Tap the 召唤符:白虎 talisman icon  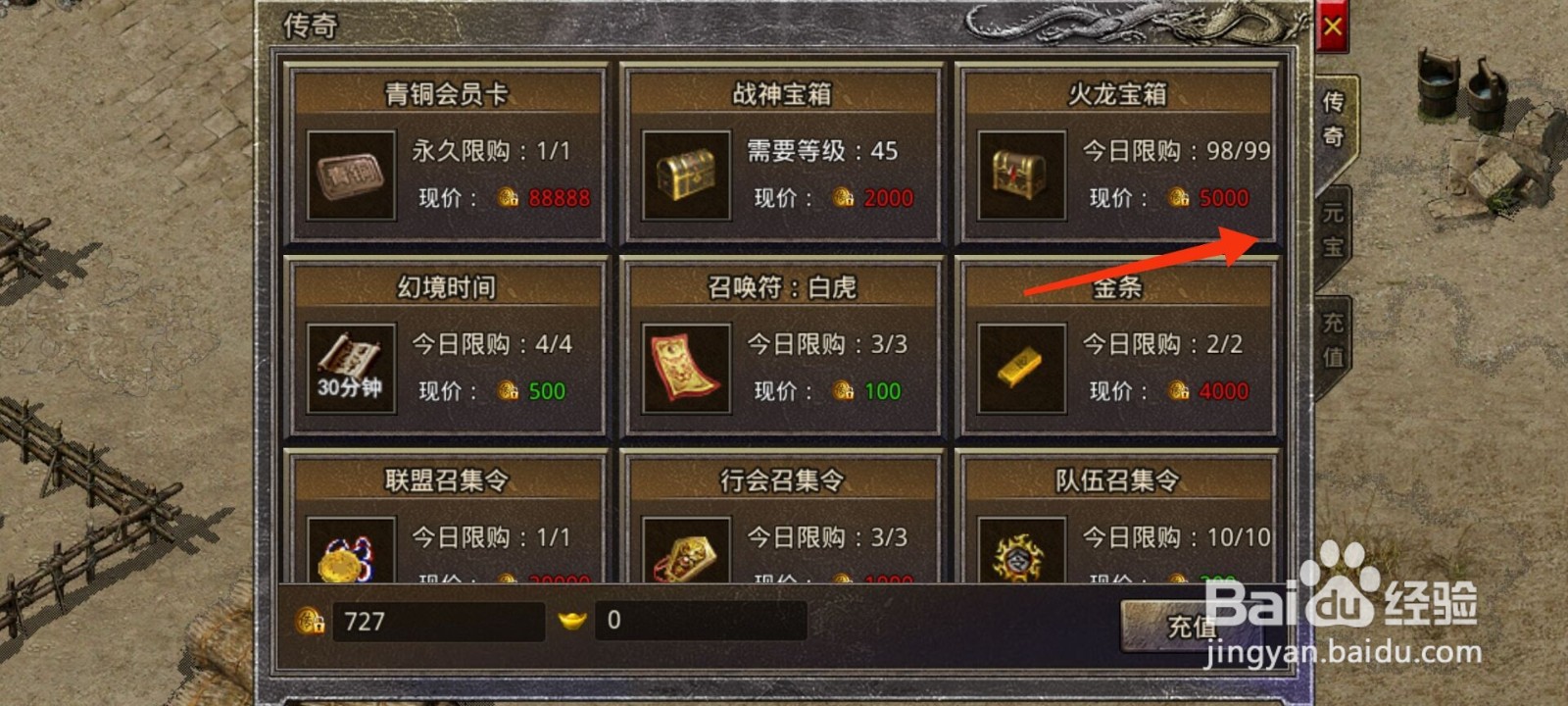click(x=686, y=369)
